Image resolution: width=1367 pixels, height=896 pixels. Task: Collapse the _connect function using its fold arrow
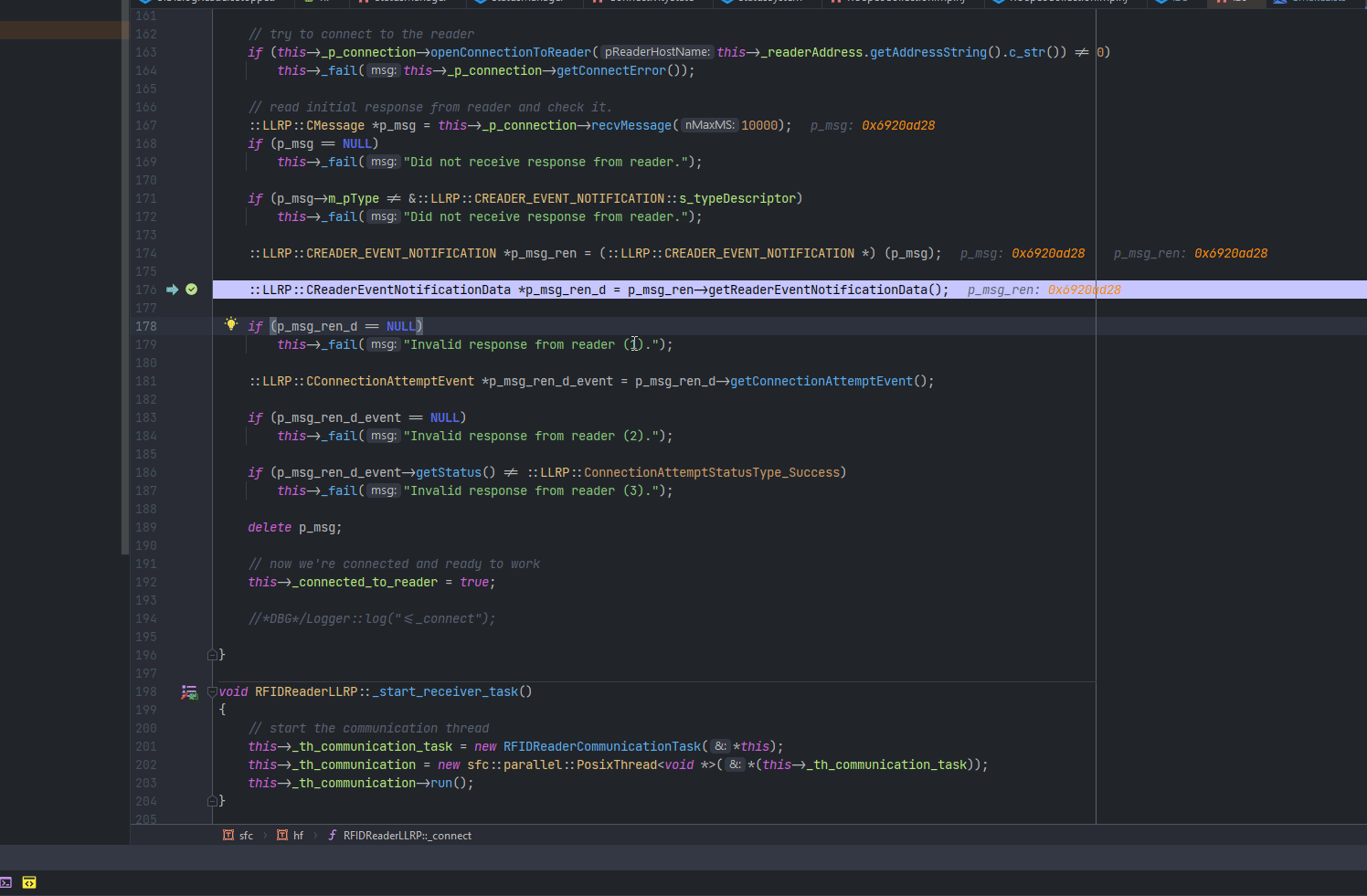click(211, 655)
